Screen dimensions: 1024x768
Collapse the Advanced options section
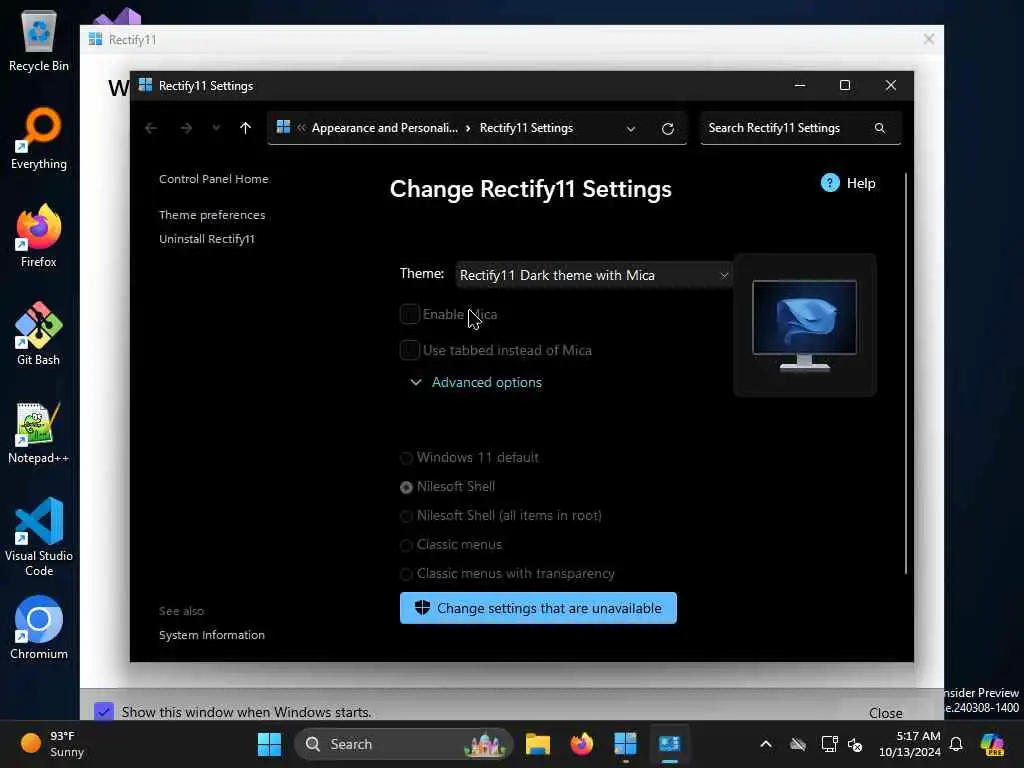coord(476,382)
